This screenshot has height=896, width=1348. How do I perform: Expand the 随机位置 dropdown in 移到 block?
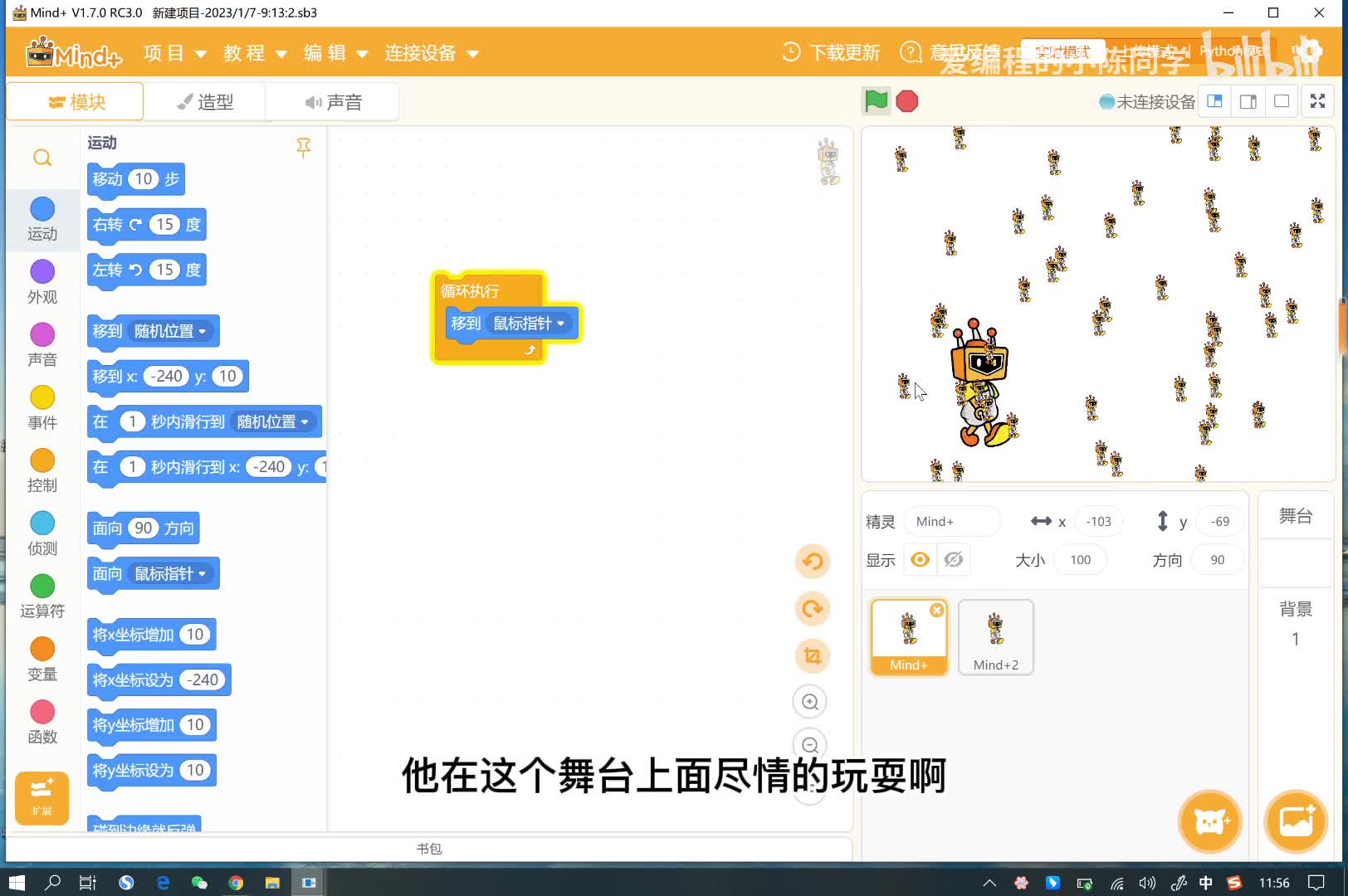[169, 331]
